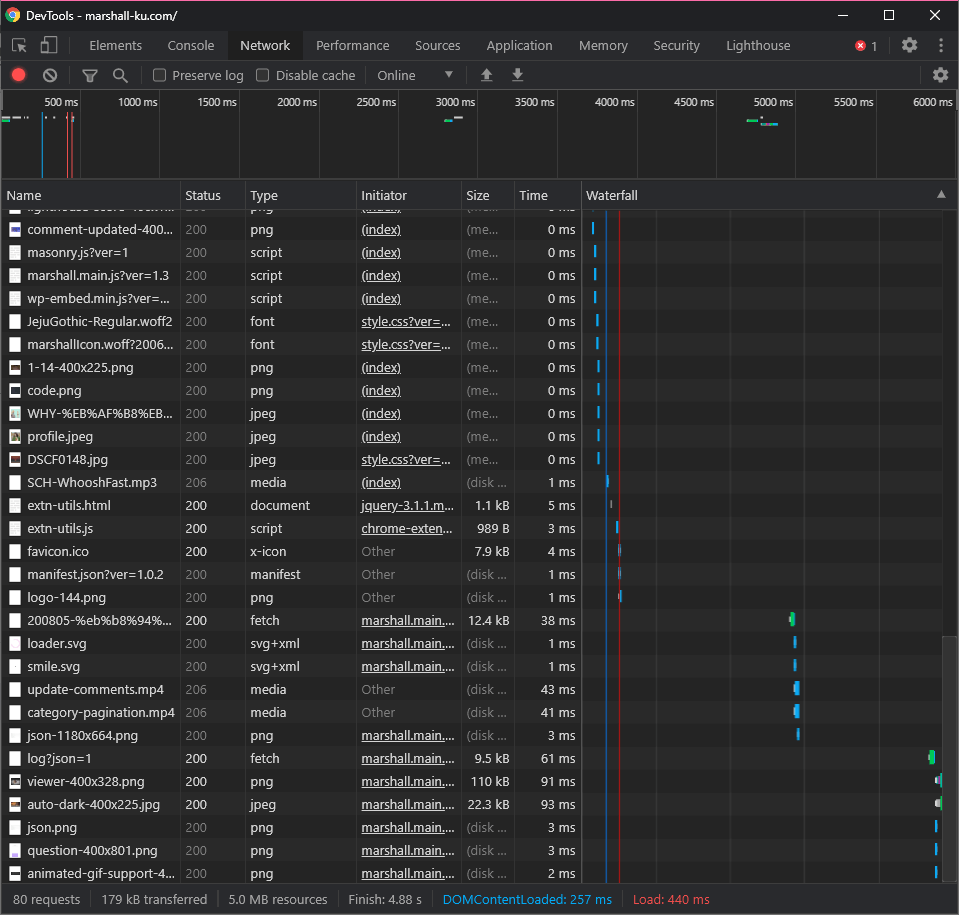Open the jquery-3.1.1 initiator link for extn-utils.html
This screenshot has width=959, height=915.
point(407,505)
